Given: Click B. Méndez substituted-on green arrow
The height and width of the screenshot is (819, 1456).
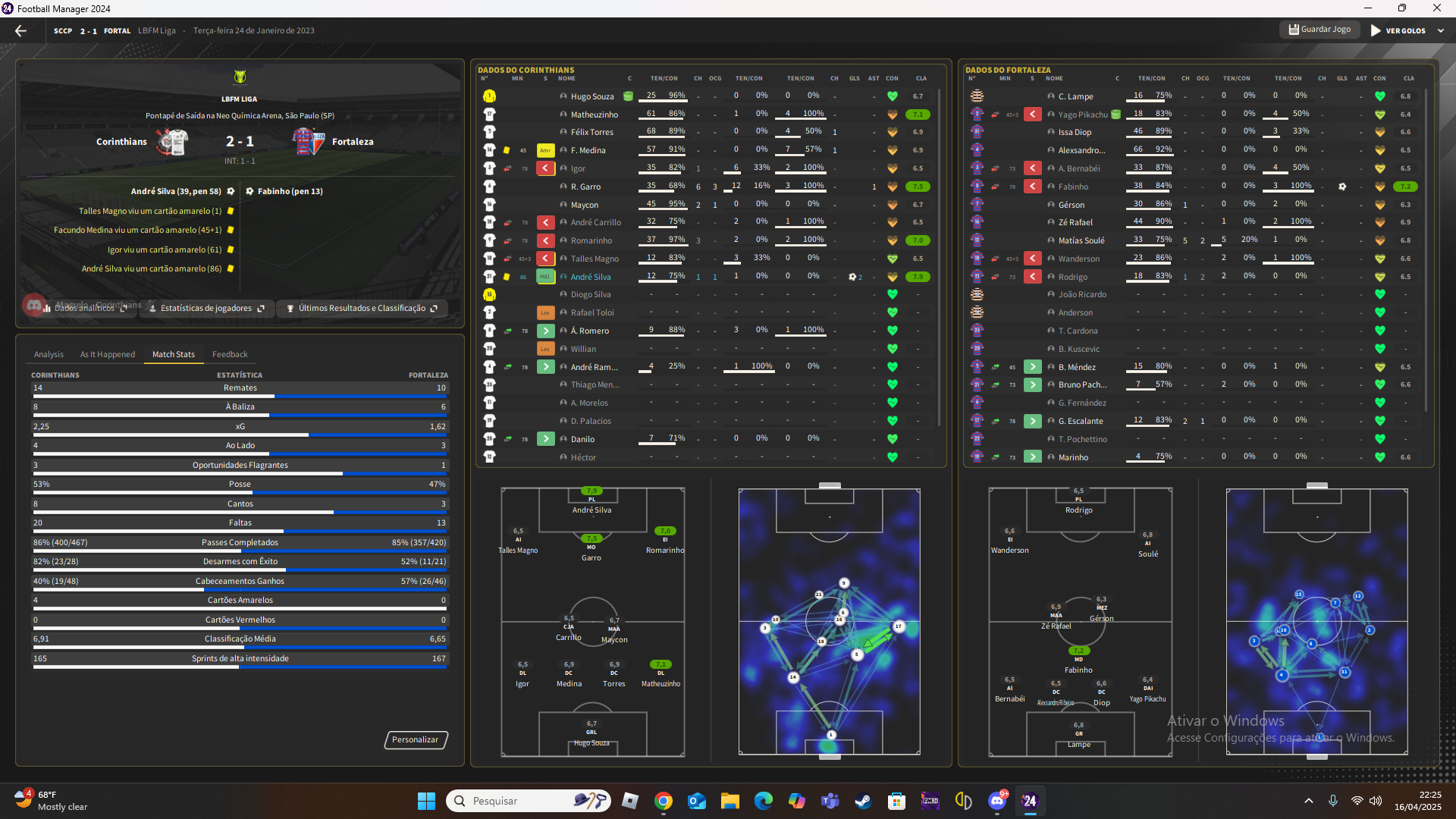Looking at the screenshot, I should pyautogui.click(x=1033, y=367).
